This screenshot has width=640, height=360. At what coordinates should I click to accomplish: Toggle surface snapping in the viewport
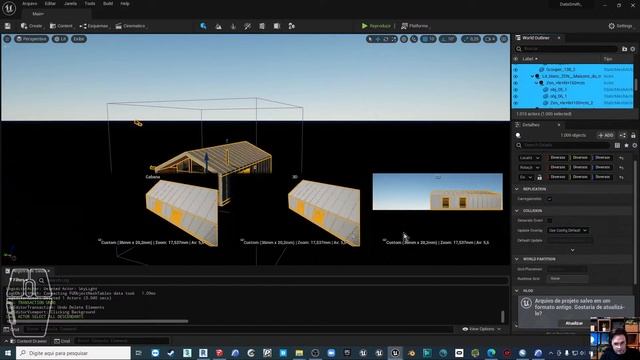pyautogui.click(x=414, y=39)
